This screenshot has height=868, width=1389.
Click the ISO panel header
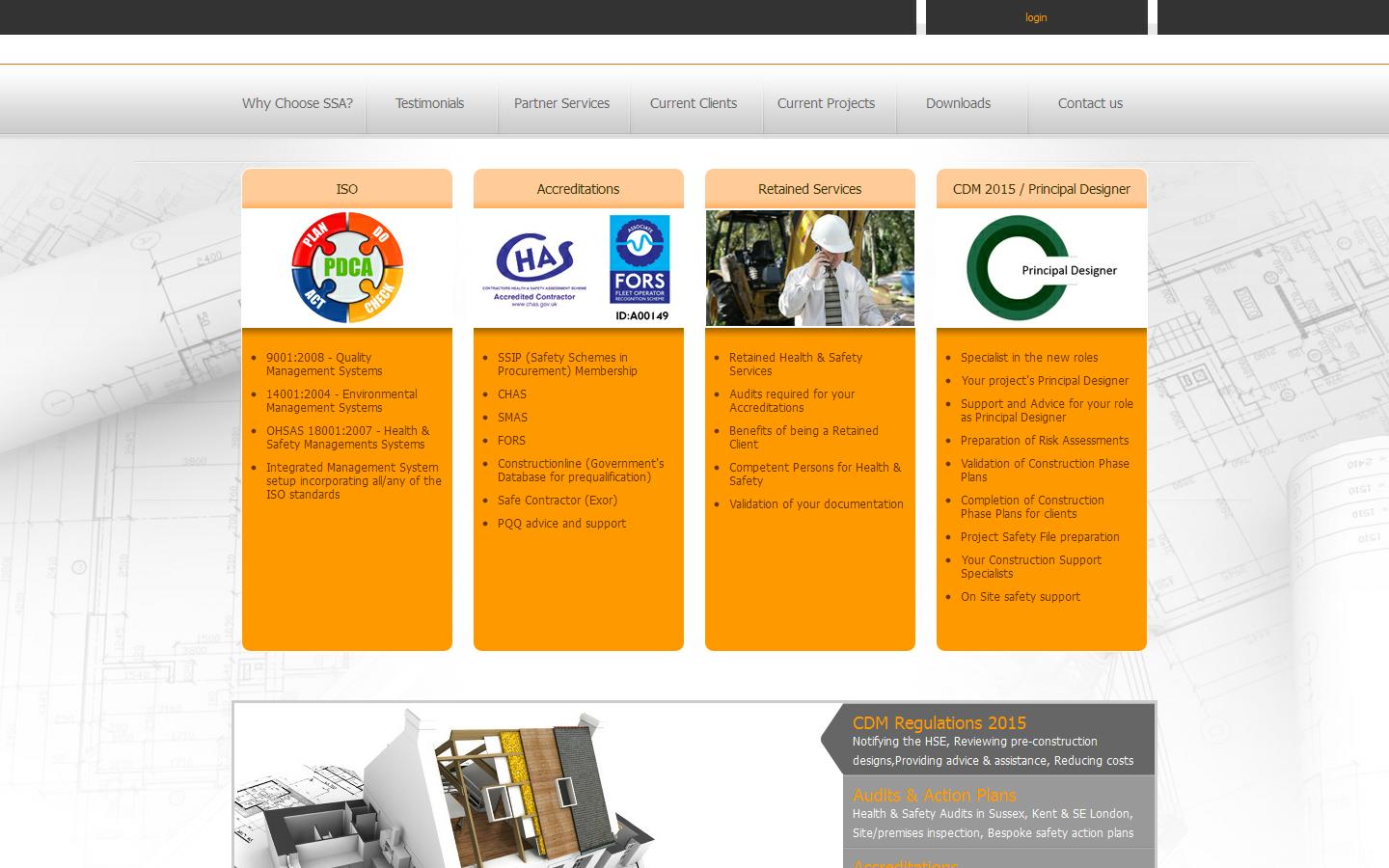[347, 189]
